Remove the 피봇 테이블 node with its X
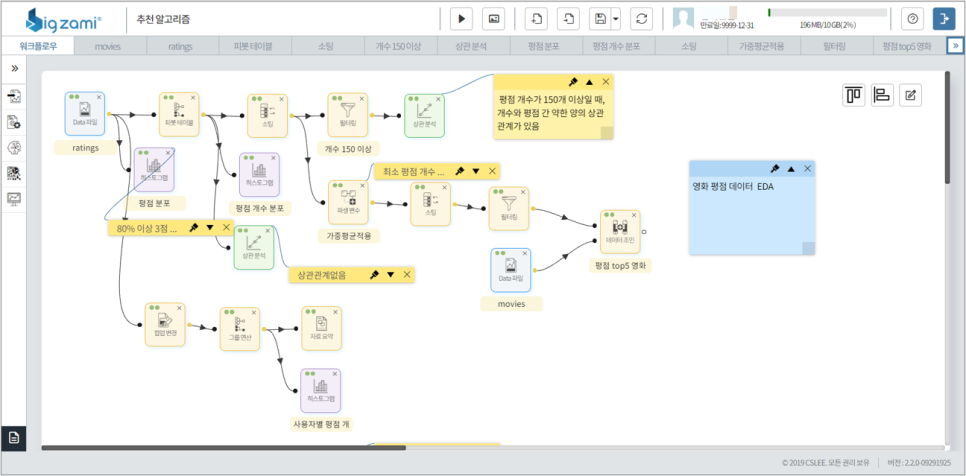Viewport: 966px width, 476px height. [x=193, y=98]
